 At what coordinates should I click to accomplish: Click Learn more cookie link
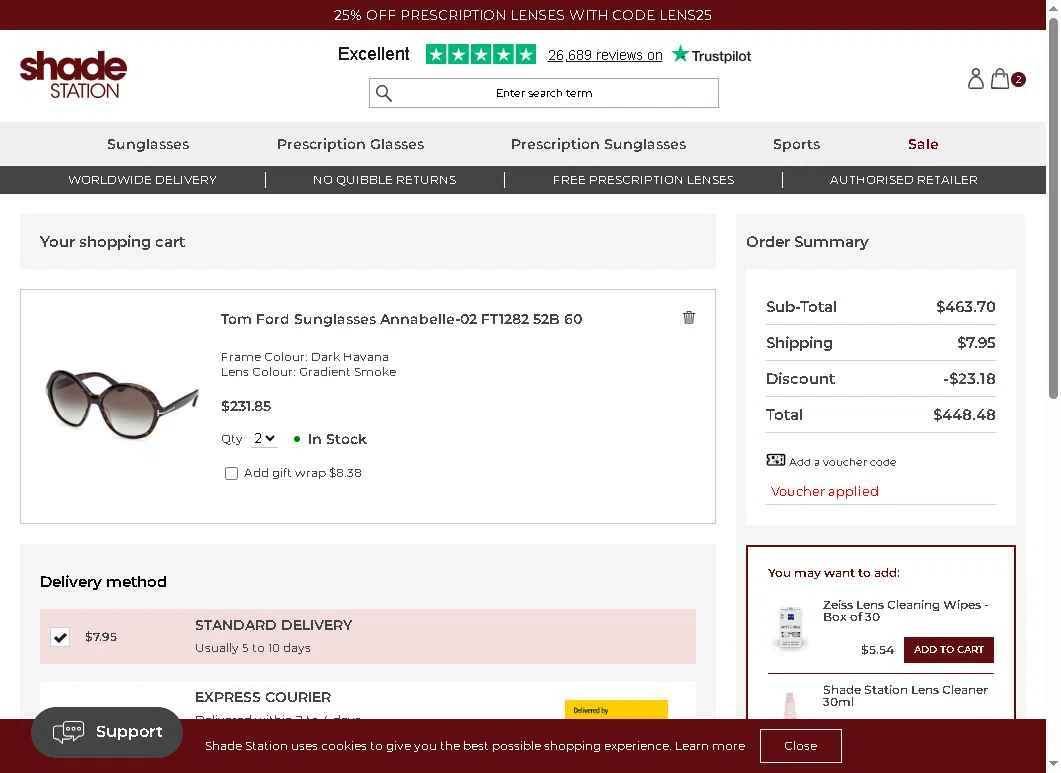tap(710, 746)
